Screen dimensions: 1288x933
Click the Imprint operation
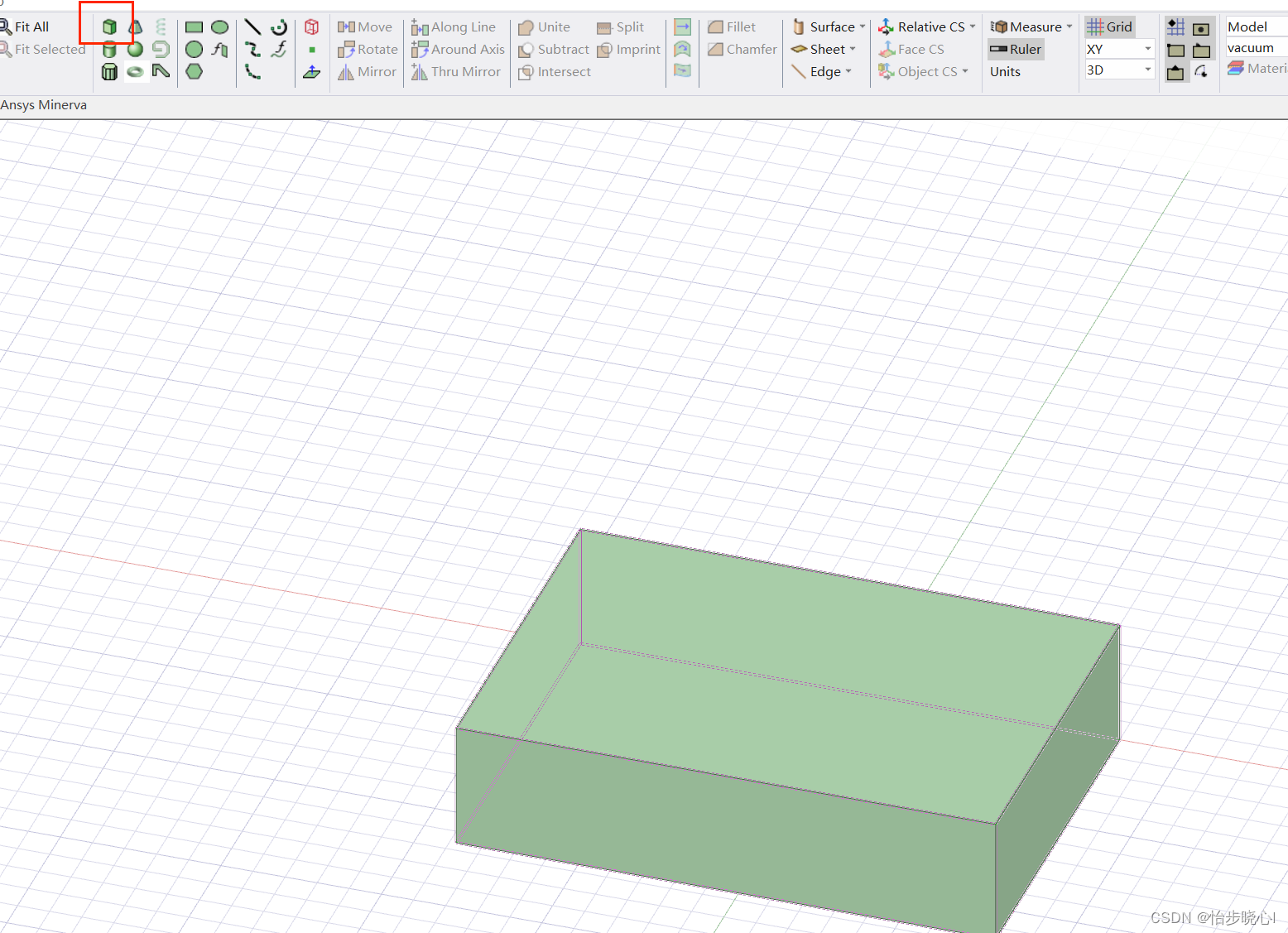[x=629, y=50]
